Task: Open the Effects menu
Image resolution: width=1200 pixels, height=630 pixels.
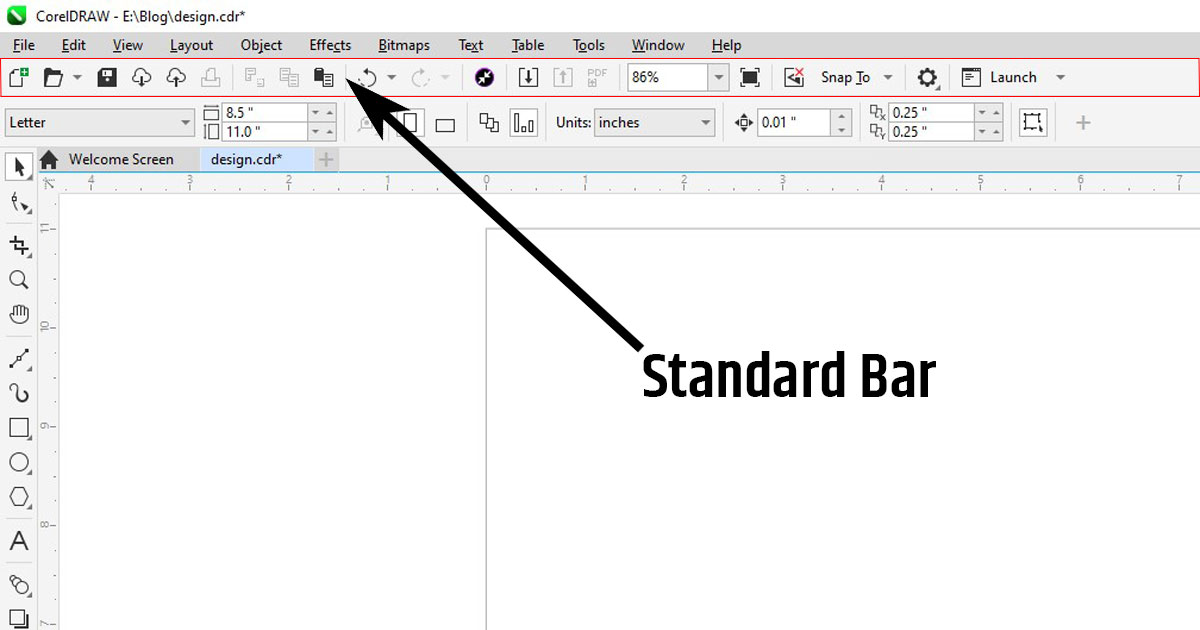Action: [x=330, y=45]
